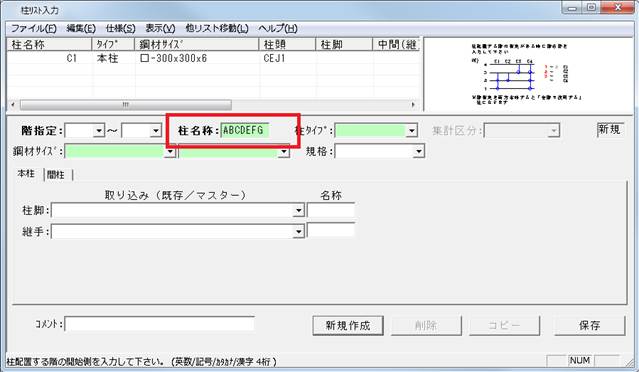Expand the 継手 import dropdown

[x=299, y=231]
